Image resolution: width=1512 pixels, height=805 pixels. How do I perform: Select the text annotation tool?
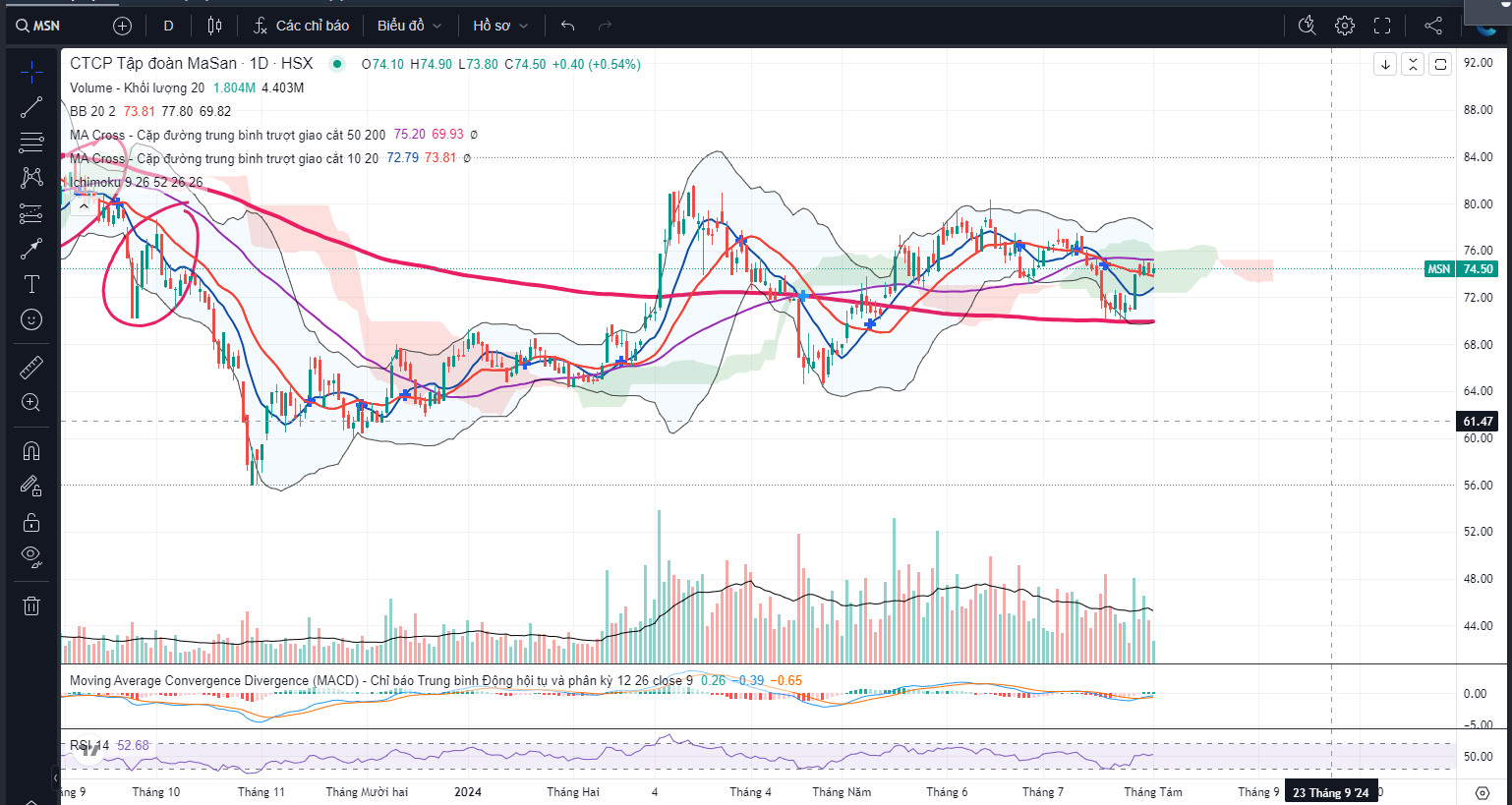[31, 284]
